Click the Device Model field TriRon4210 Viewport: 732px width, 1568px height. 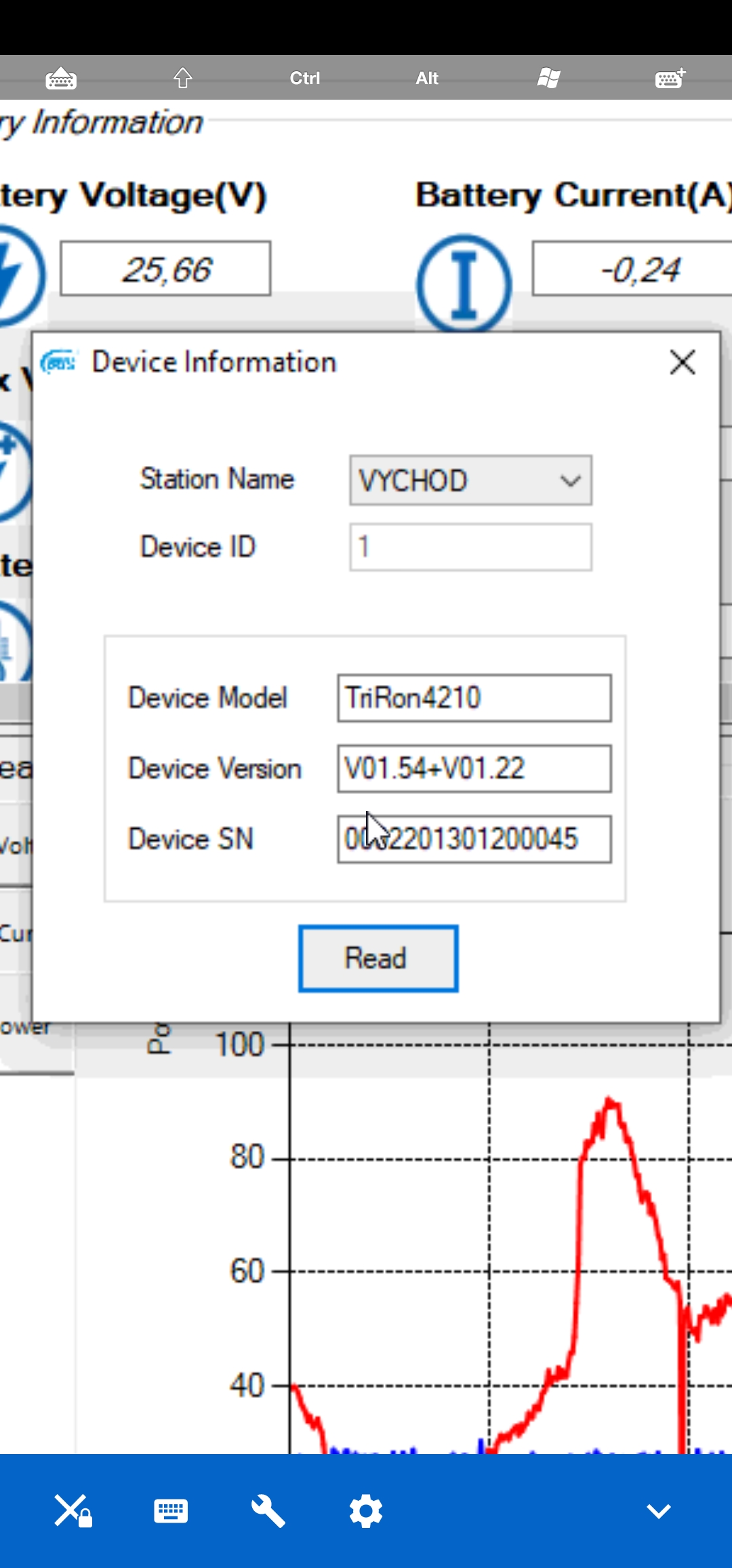pos(474,698)
